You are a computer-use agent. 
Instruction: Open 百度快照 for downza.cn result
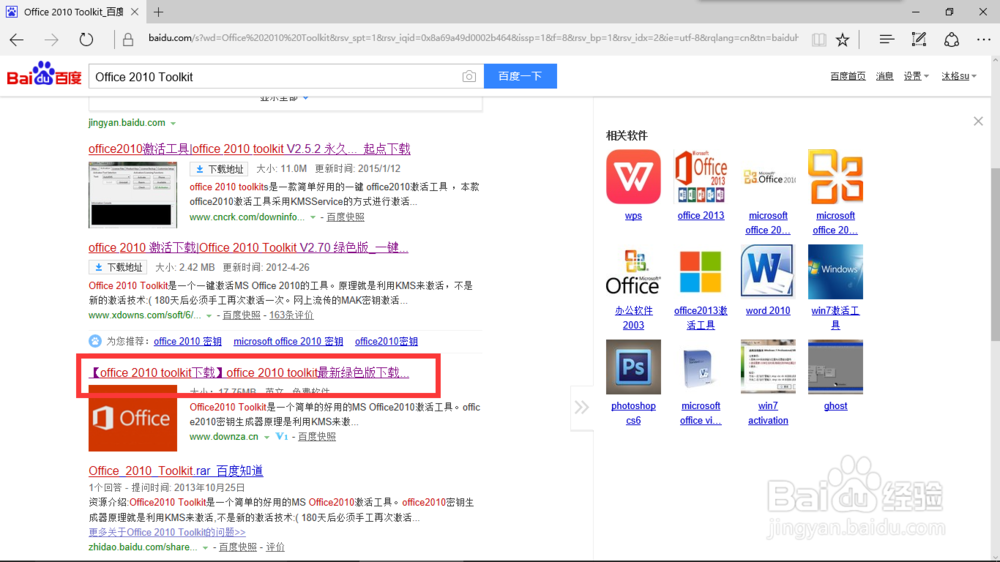[316, 437]
